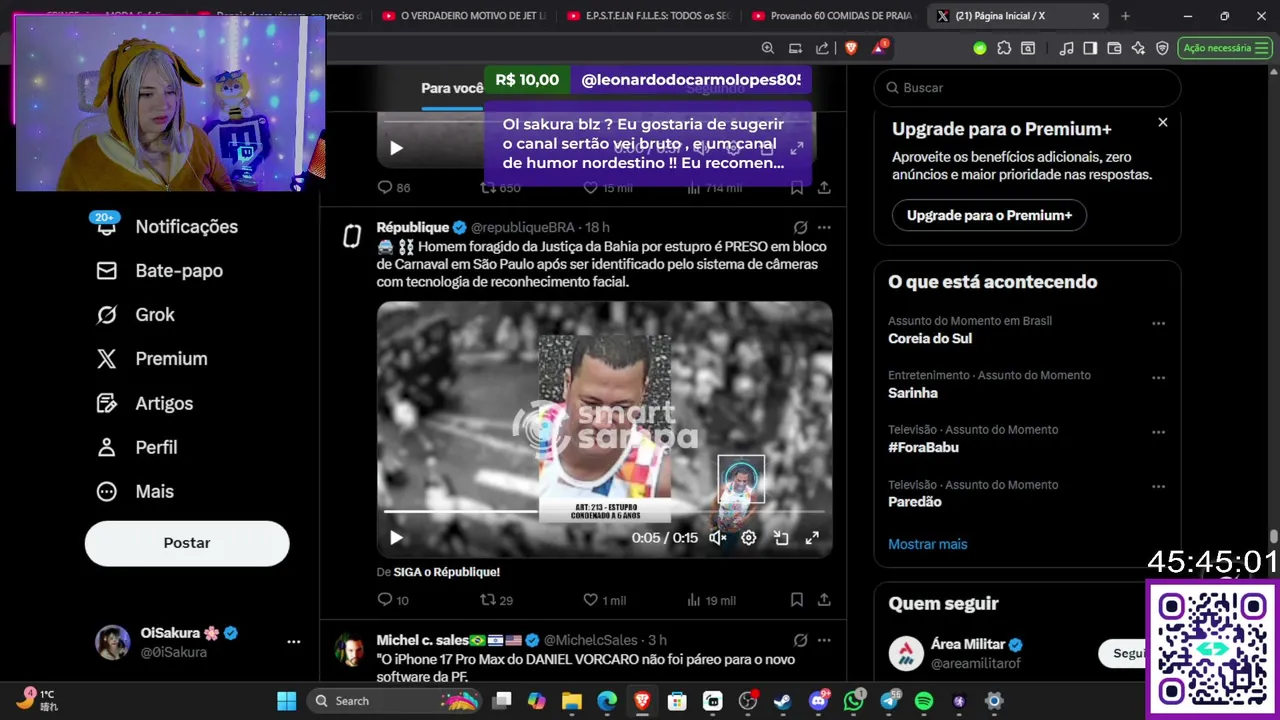The height and width of the screenshot is (720, 1280).
Task: Click Ação necessária menu button
Action: tap(1224, 48)
